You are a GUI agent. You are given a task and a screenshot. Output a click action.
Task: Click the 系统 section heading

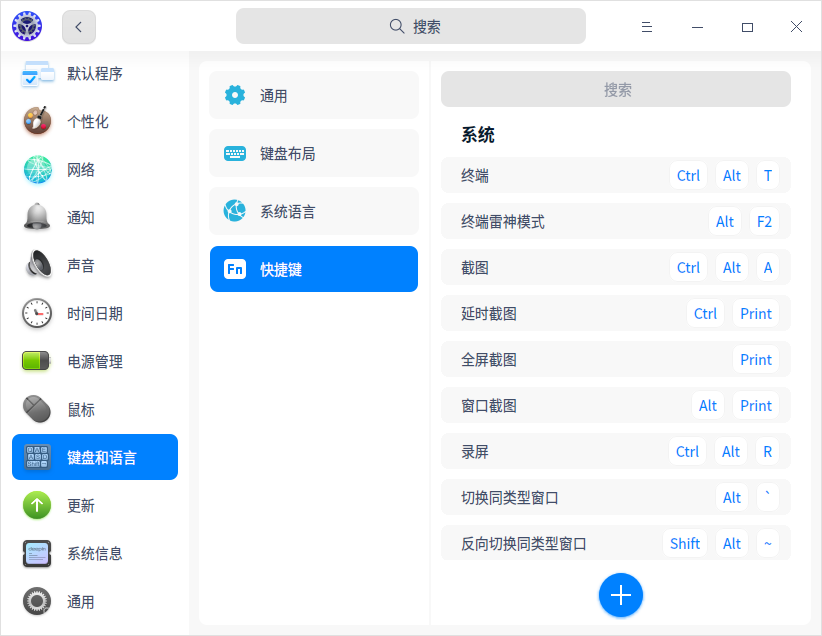point(478,135)
